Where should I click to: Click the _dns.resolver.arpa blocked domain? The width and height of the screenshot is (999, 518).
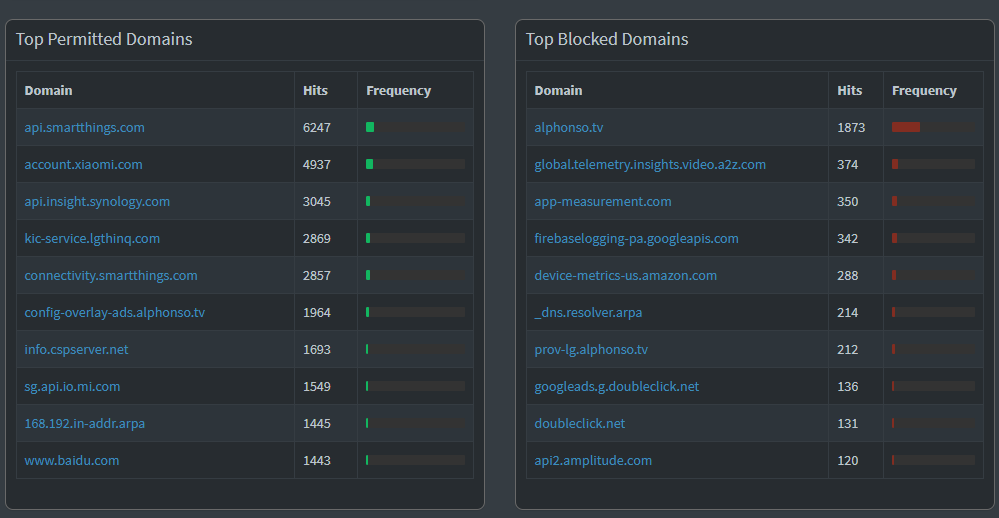[588, 312]
